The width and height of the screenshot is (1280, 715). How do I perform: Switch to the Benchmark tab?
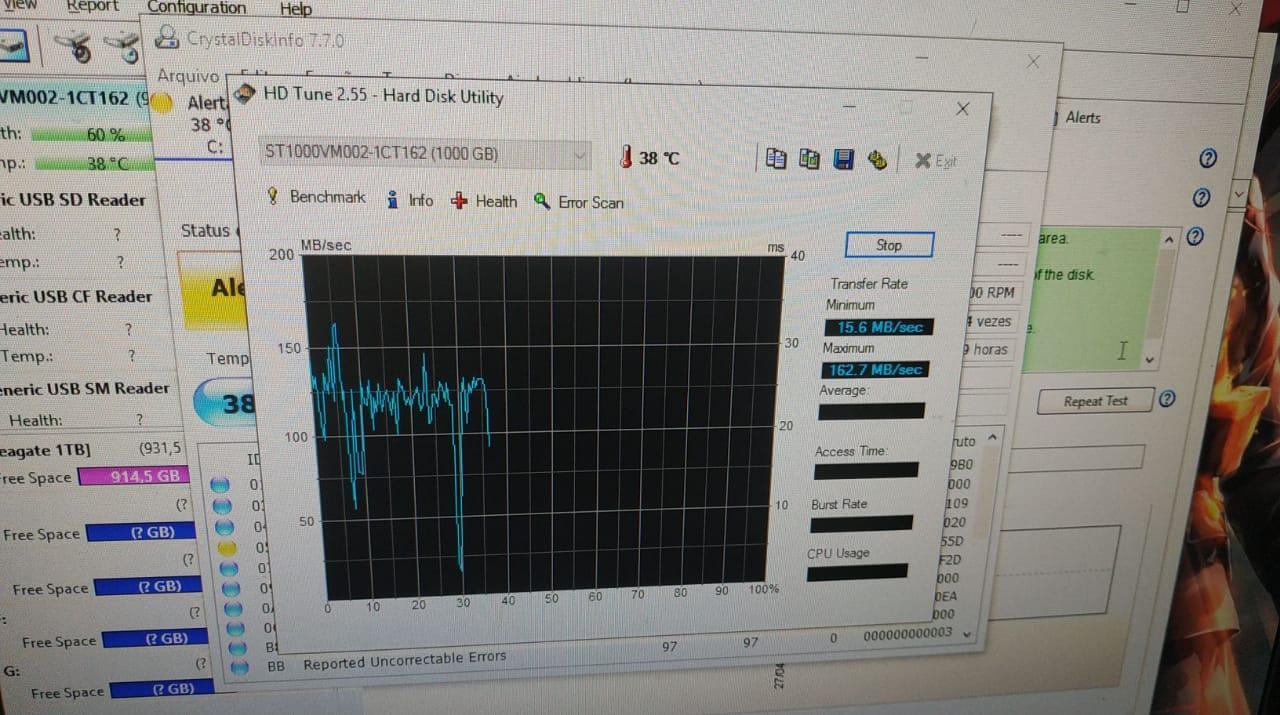tap(316, 197)
